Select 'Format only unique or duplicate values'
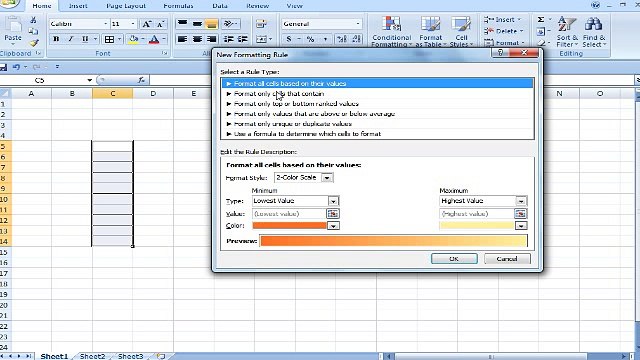 pos(378,124)
